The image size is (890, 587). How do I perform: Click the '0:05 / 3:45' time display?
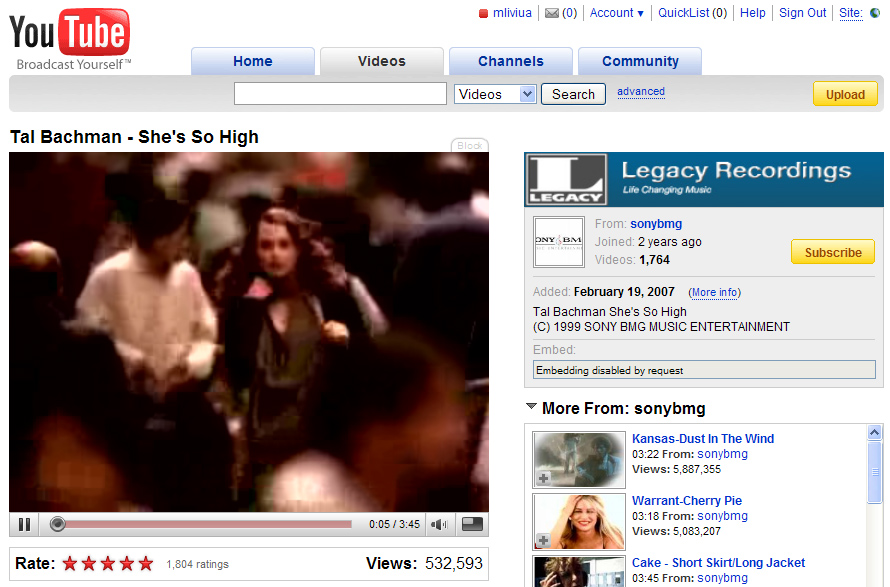(x=394, y=524)
